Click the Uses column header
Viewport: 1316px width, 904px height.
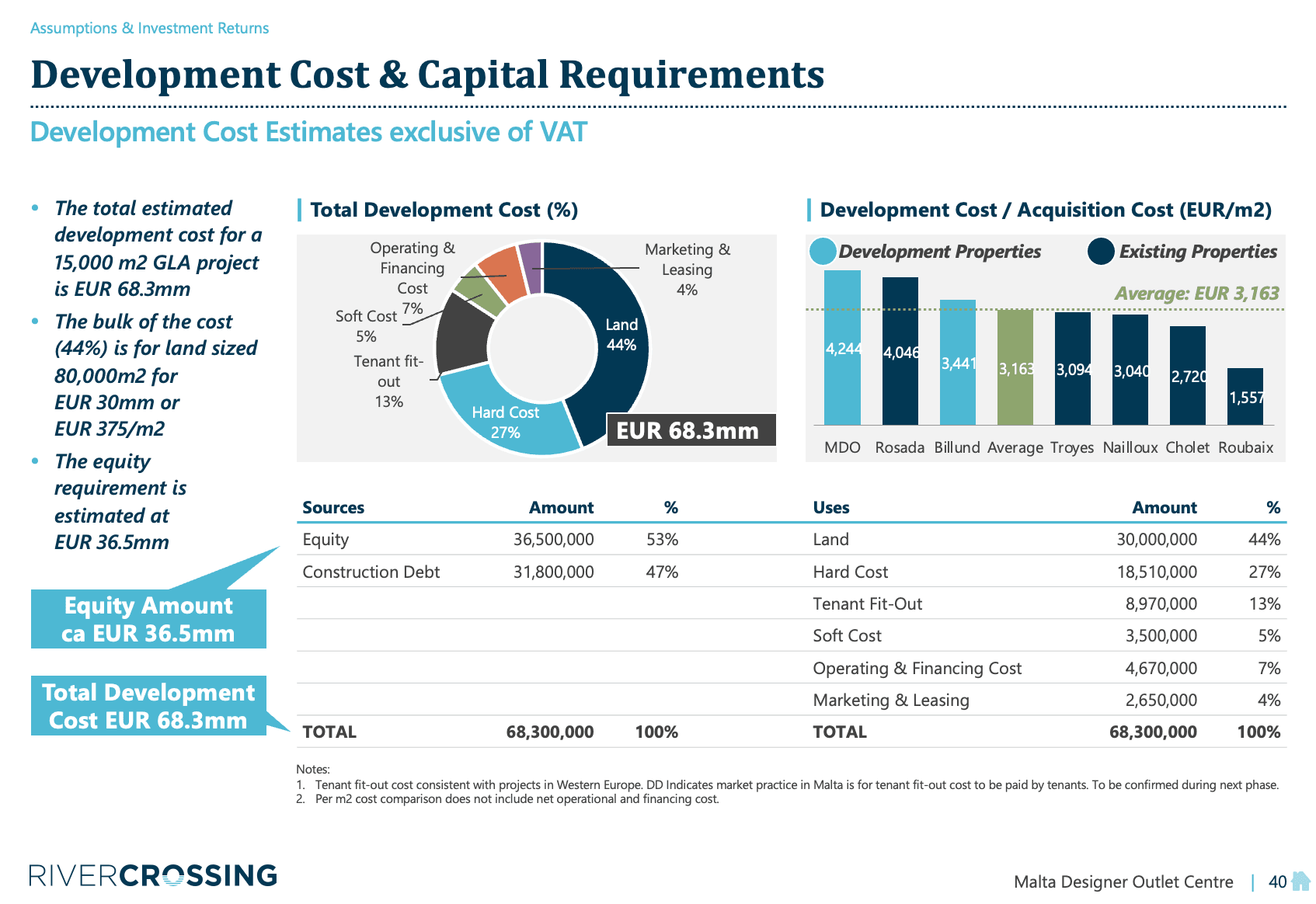click(830, 507)
